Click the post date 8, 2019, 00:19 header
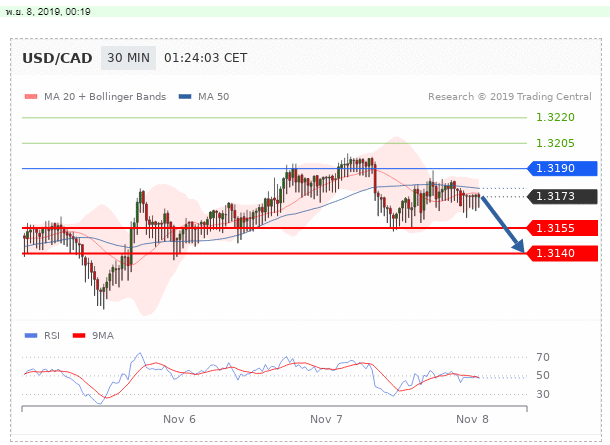The width and height of the screenshot is (610, 445). [x=48, y=12]
